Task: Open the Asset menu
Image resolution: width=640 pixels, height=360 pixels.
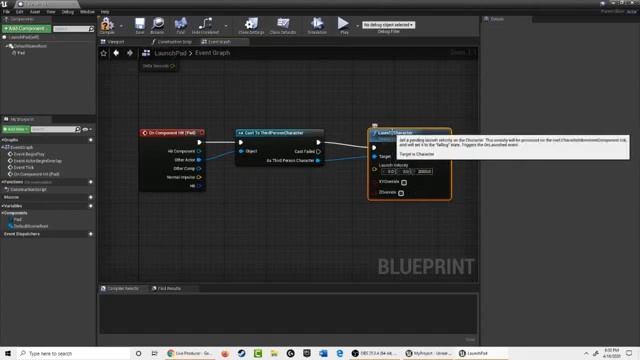Action: [x=35, y=12]
